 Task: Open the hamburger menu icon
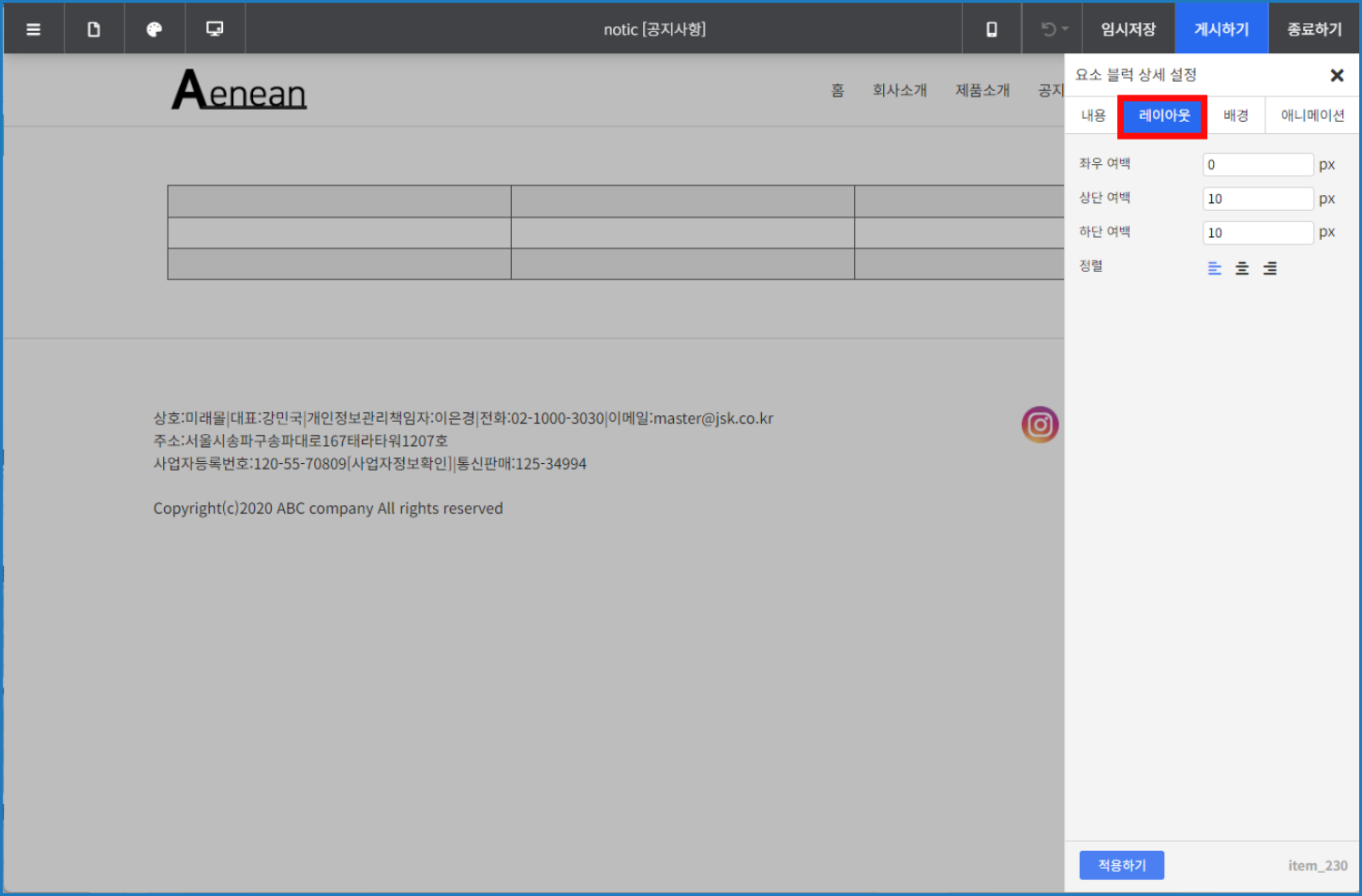pyautogui.click(x=34, y=29)
